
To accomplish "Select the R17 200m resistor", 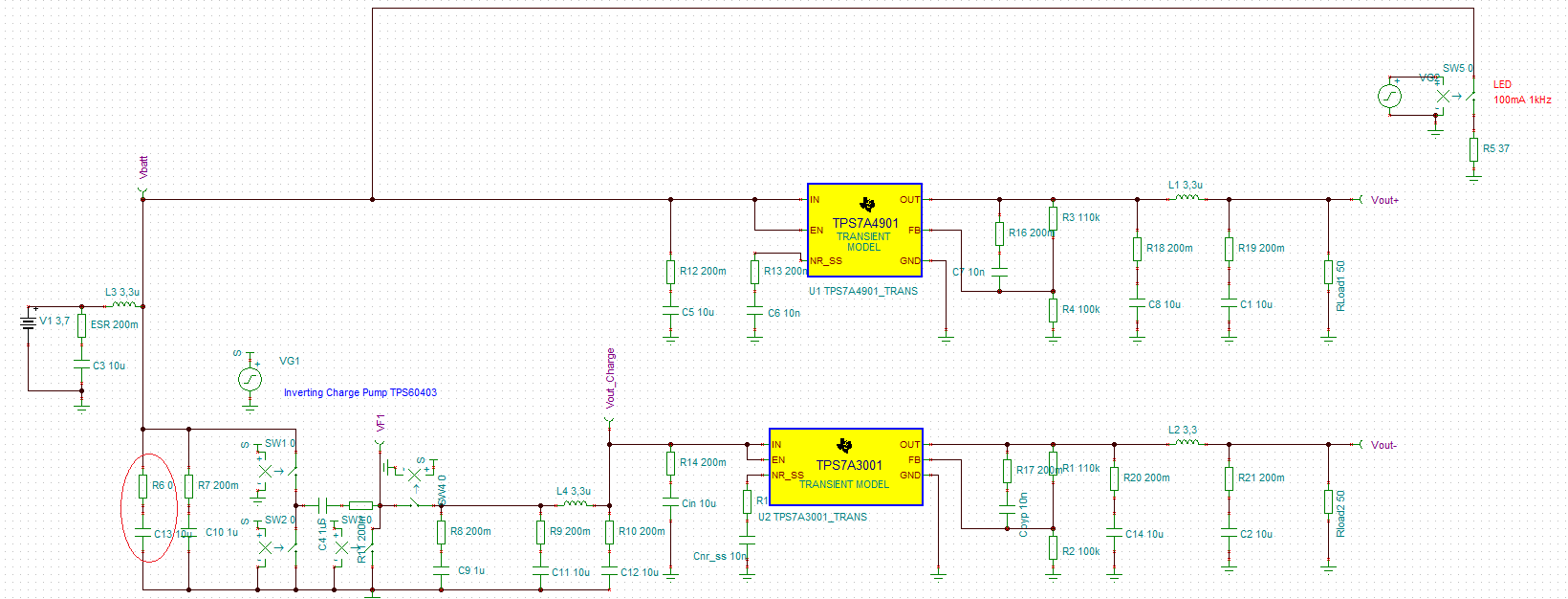I will pyautogui.click(x=1008, y=471).
